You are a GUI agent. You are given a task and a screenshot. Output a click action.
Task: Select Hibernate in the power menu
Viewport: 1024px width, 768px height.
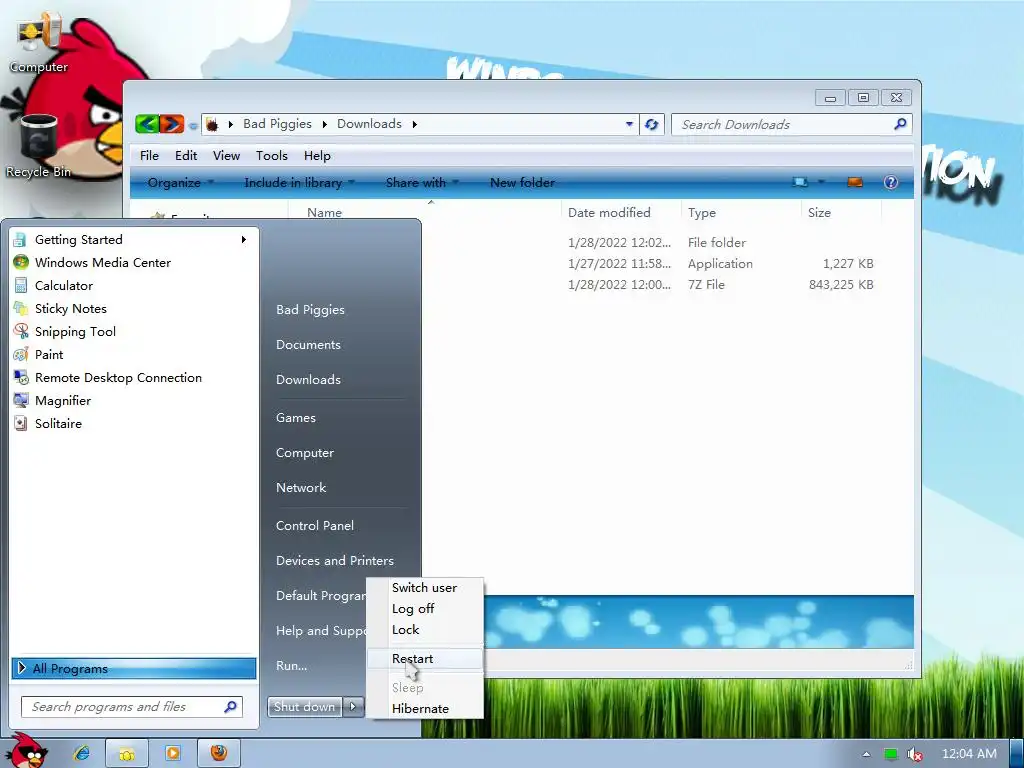coord(424,709)
